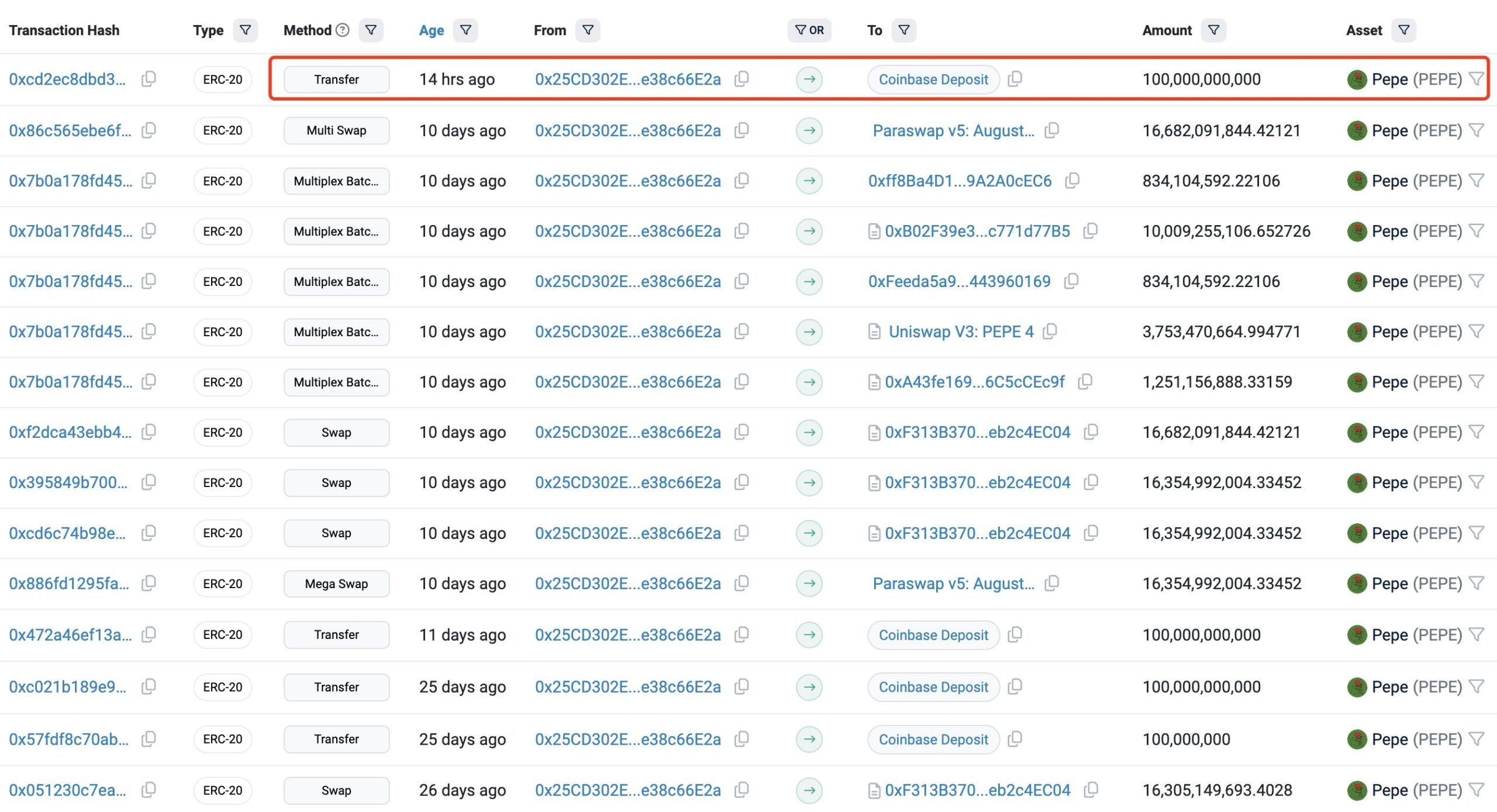1497x812 pixels.
Task: Click the Transfer method badge in 11 days ago row
Action: [x=336, y=634]
